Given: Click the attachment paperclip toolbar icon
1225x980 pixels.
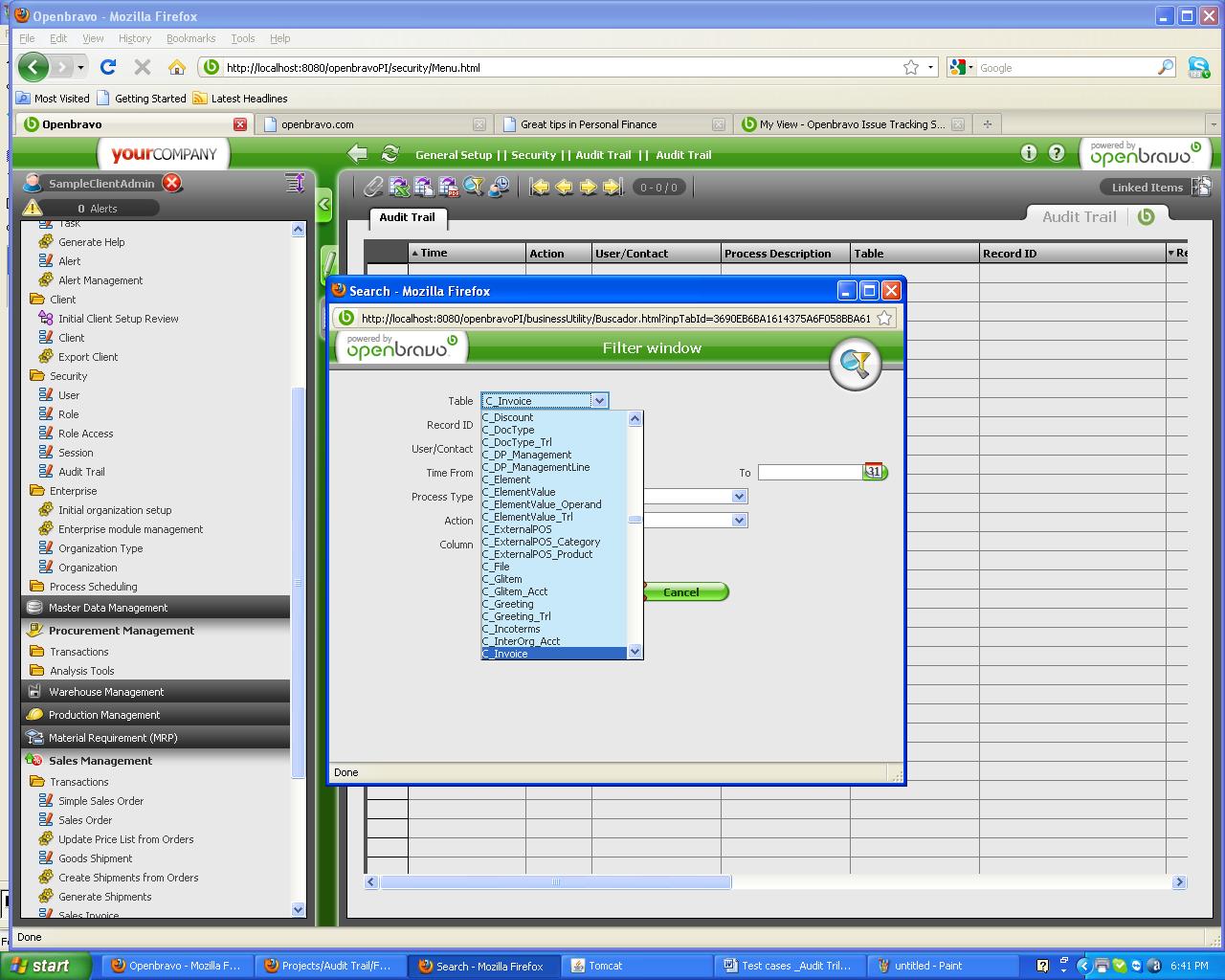Looking at the screenshot, I should click(373, 188).
